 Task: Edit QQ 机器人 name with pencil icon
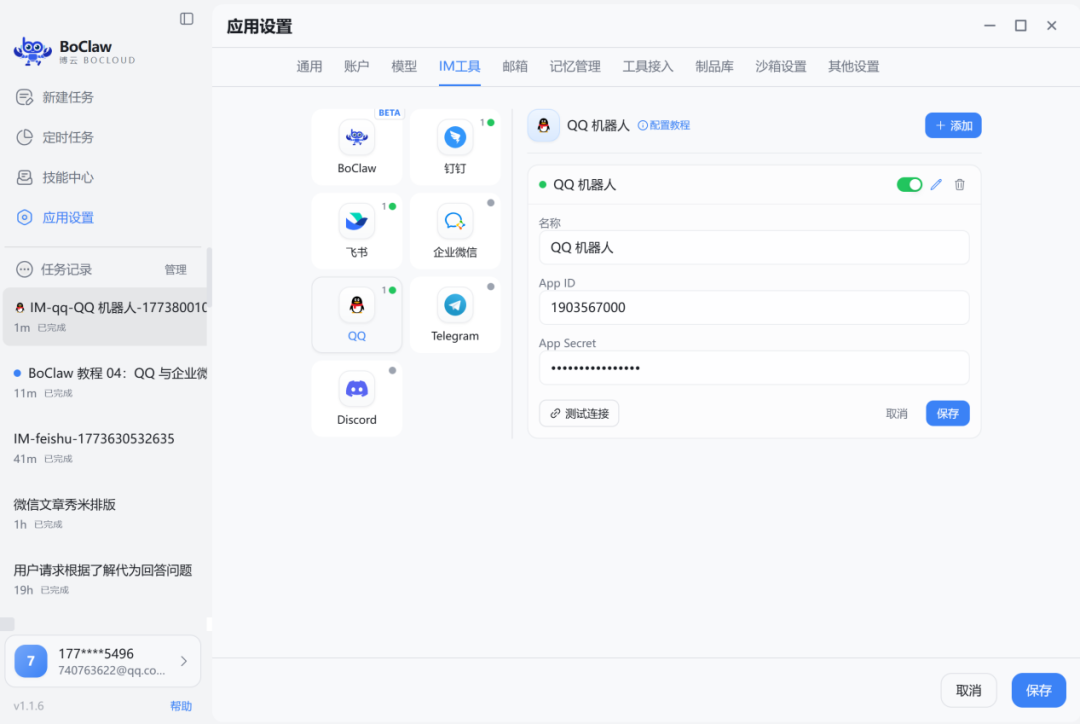(x=935, y=184)
